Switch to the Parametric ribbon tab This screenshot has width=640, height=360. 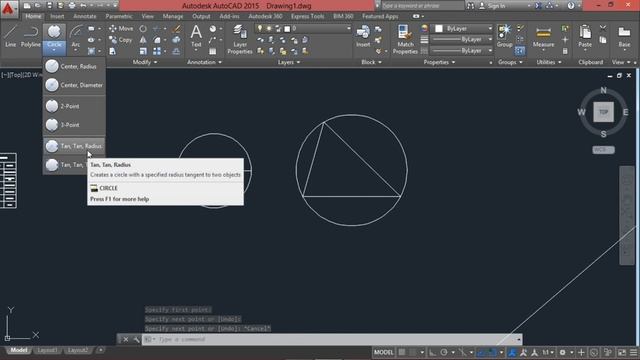click(x=119, y=16)
